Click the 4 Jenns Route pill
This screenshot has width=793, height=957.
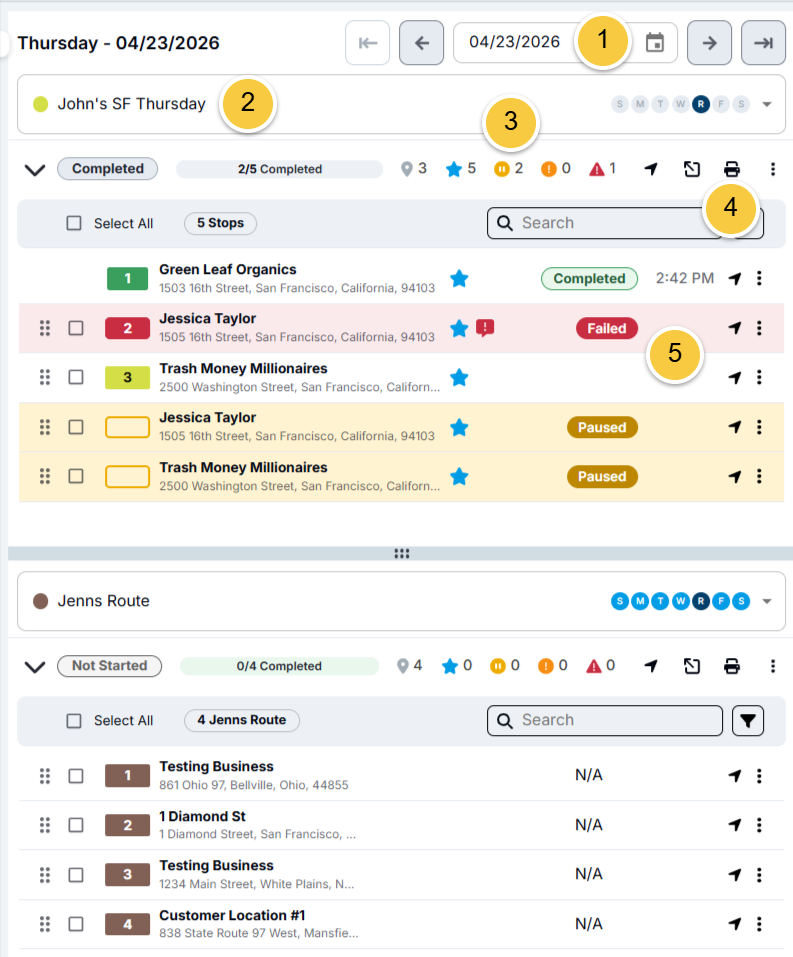(242, 720)
